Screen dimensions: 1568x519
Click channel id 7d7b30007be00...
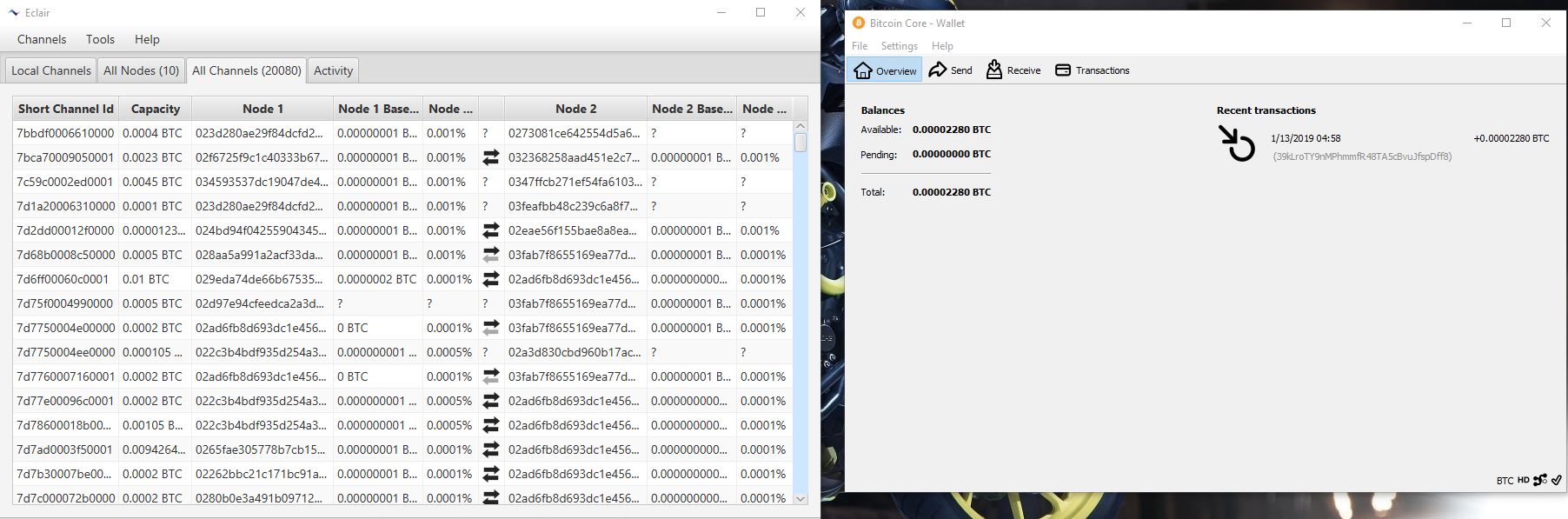click(x=64, y=474)
